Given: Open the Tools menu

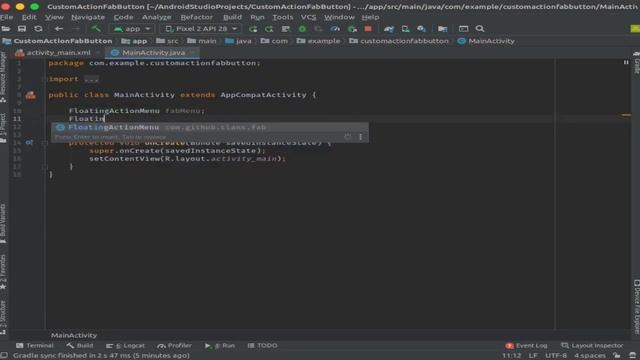Looking at the screenshot, I should coord(283,17).
